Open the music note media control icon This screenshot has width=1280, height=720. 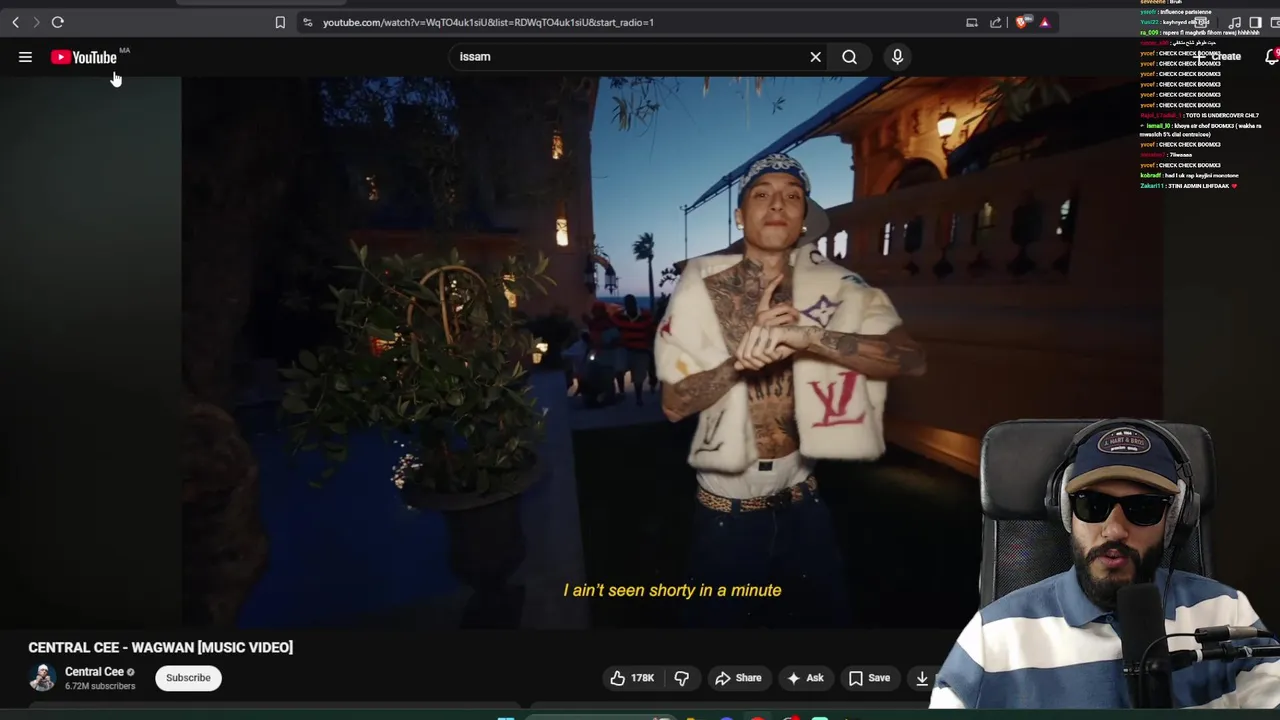[1235, 22]
